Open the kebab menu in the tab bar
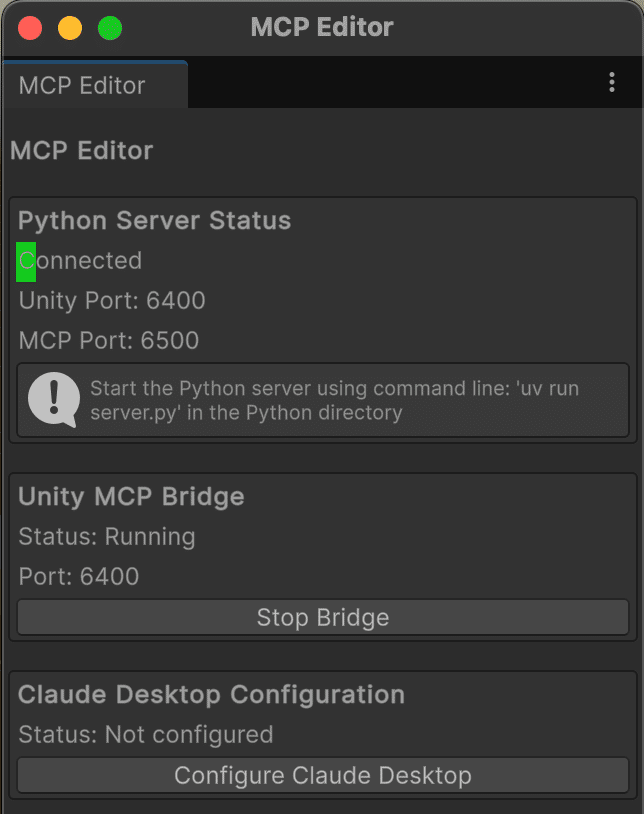This screenshot has width=644, height=814. [x=611, y=83]
